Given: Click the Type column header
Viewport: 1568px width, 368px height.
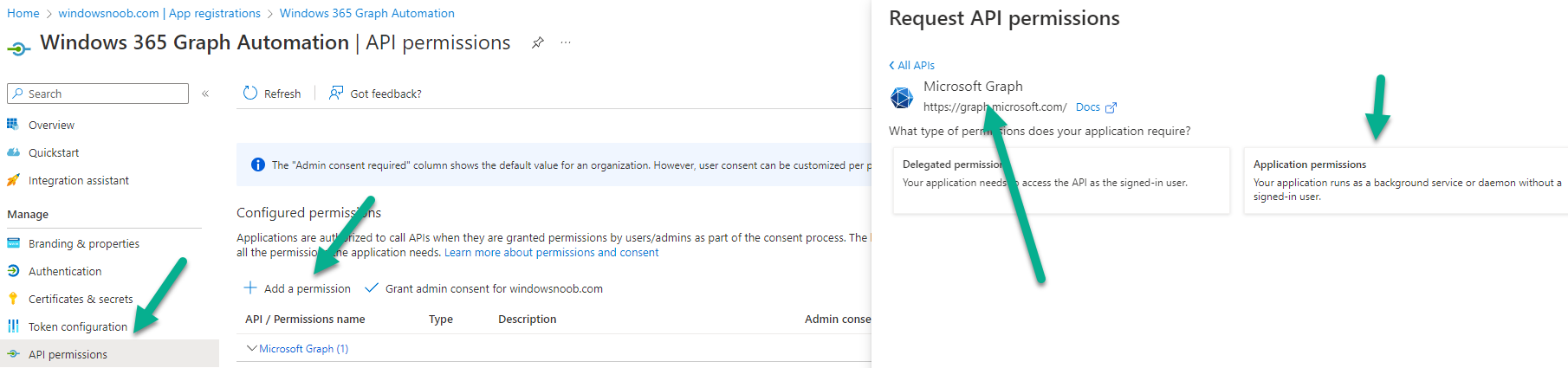Looking at the screenshot, I should pos(441,319).
